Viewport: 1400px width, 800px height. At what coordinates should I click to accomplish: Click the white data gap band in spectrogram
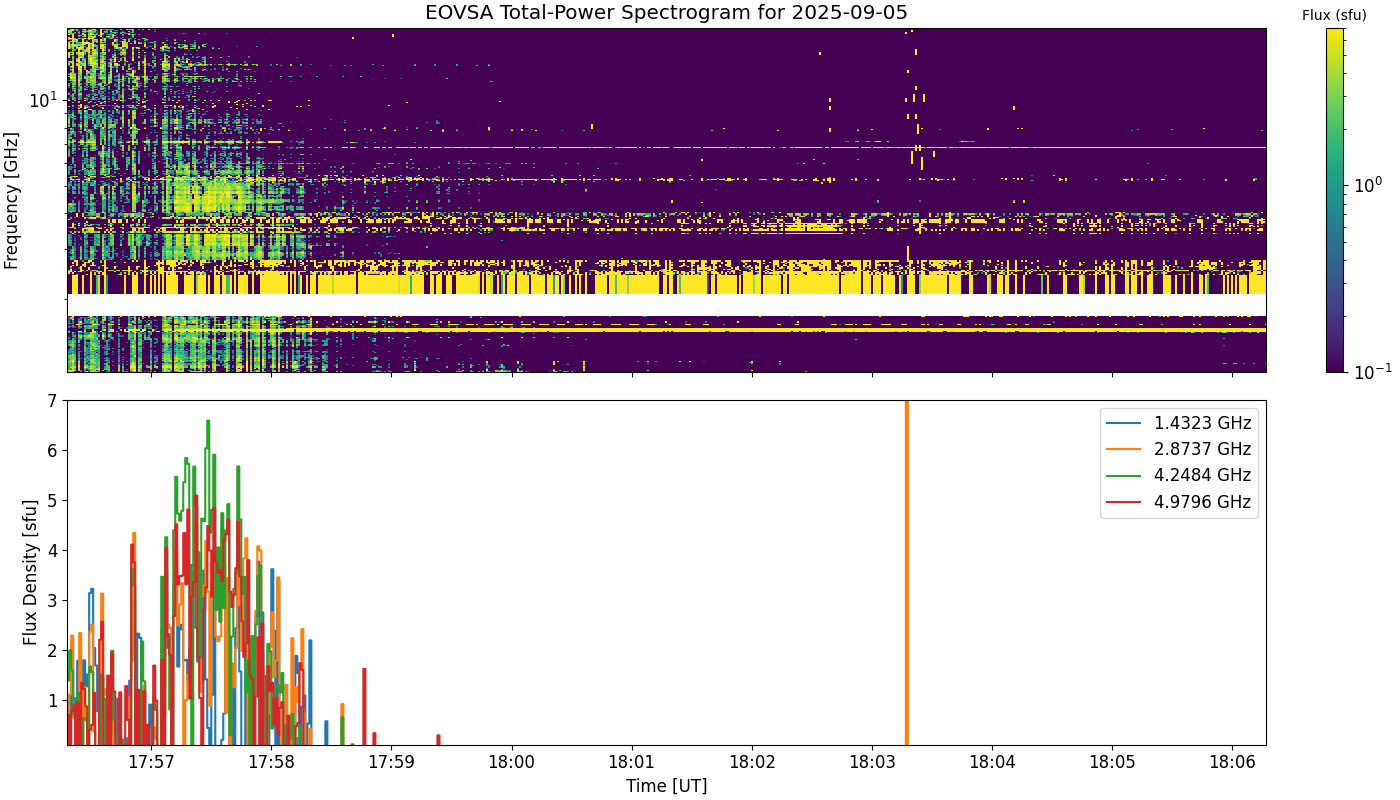[666, 305]
